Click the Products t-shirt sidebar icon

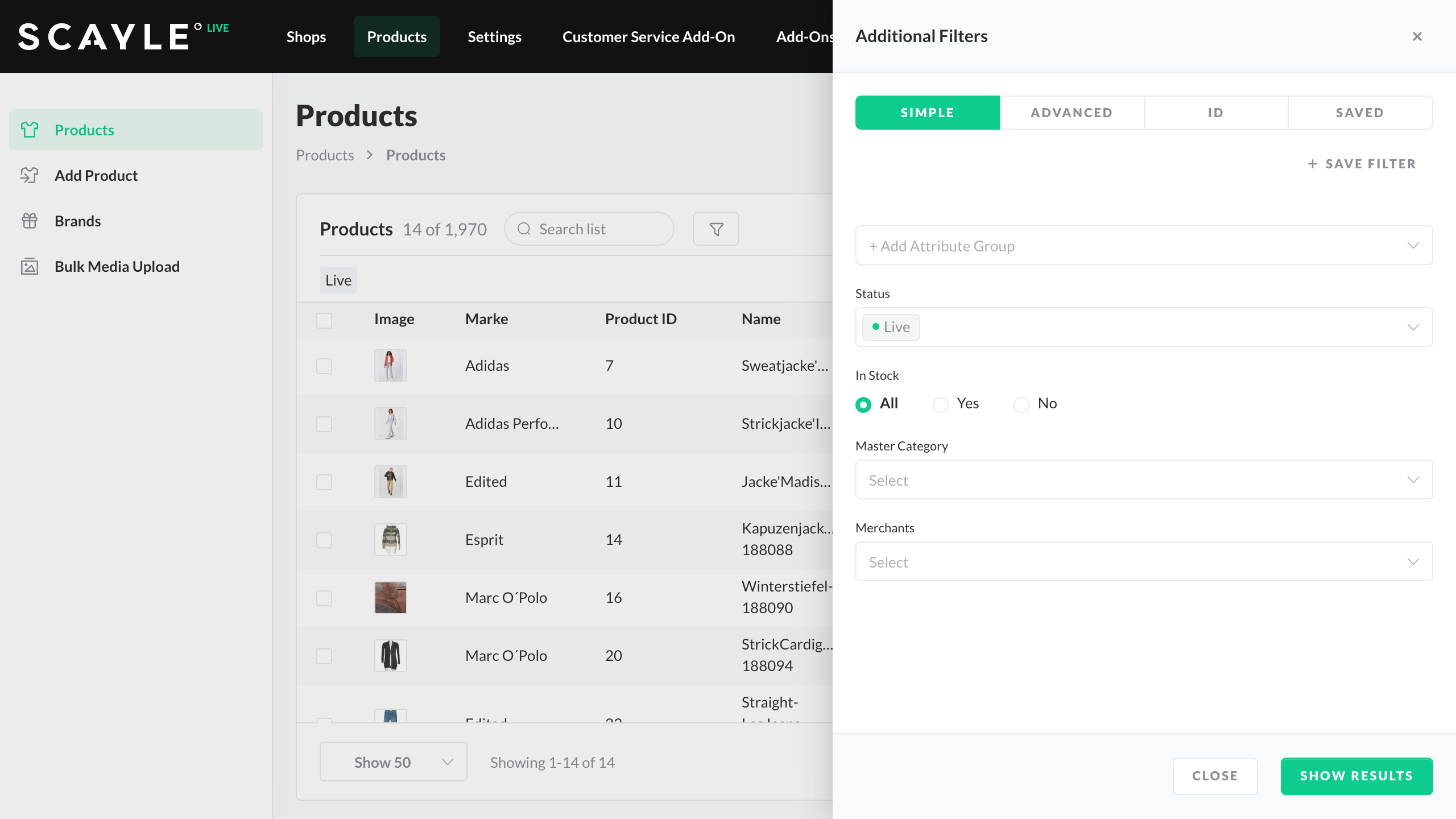tap(30, 130)
